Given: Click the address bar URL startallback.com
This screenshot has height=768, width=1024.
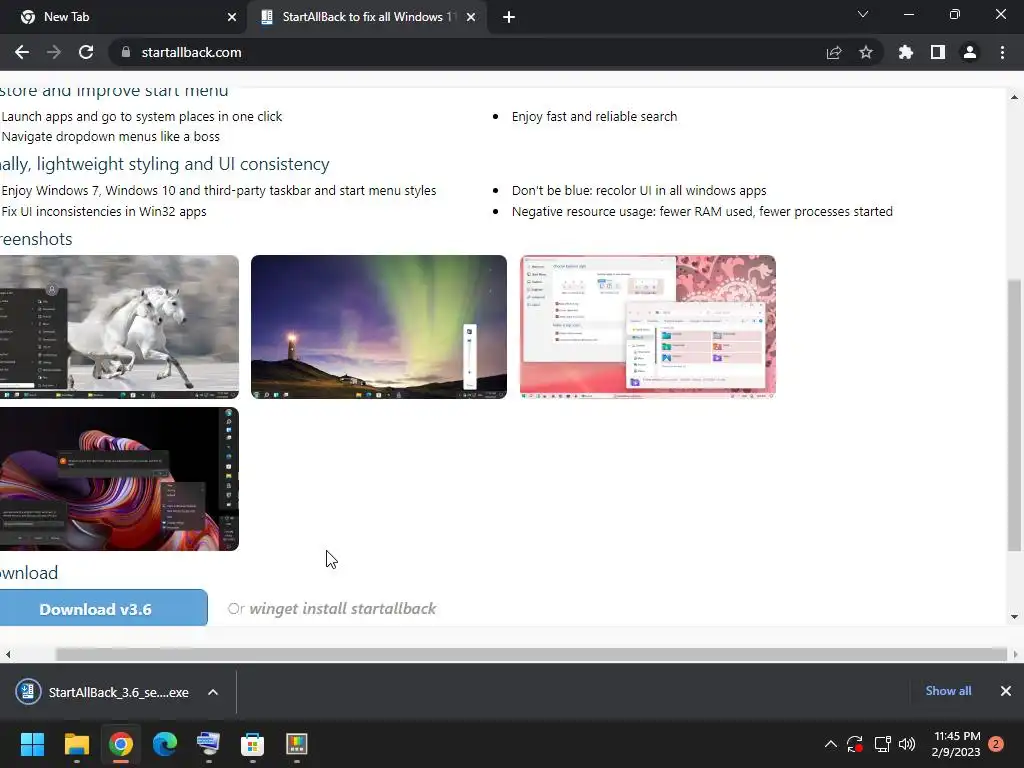Looking at the screenshot, I should pos(191,52).
